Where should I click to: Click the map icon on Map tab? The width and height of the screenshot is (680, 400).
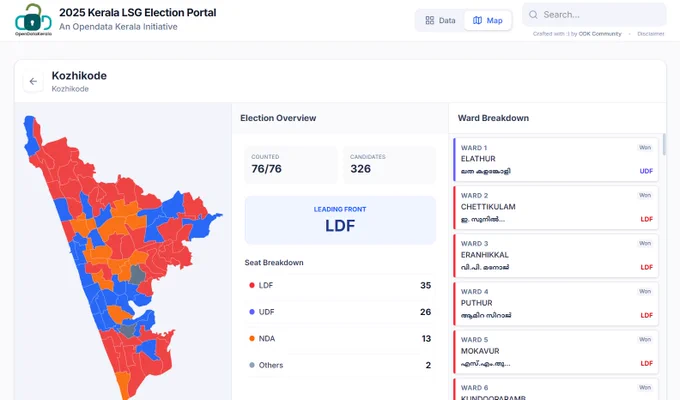pyautogui.click(x=477, y=20)
